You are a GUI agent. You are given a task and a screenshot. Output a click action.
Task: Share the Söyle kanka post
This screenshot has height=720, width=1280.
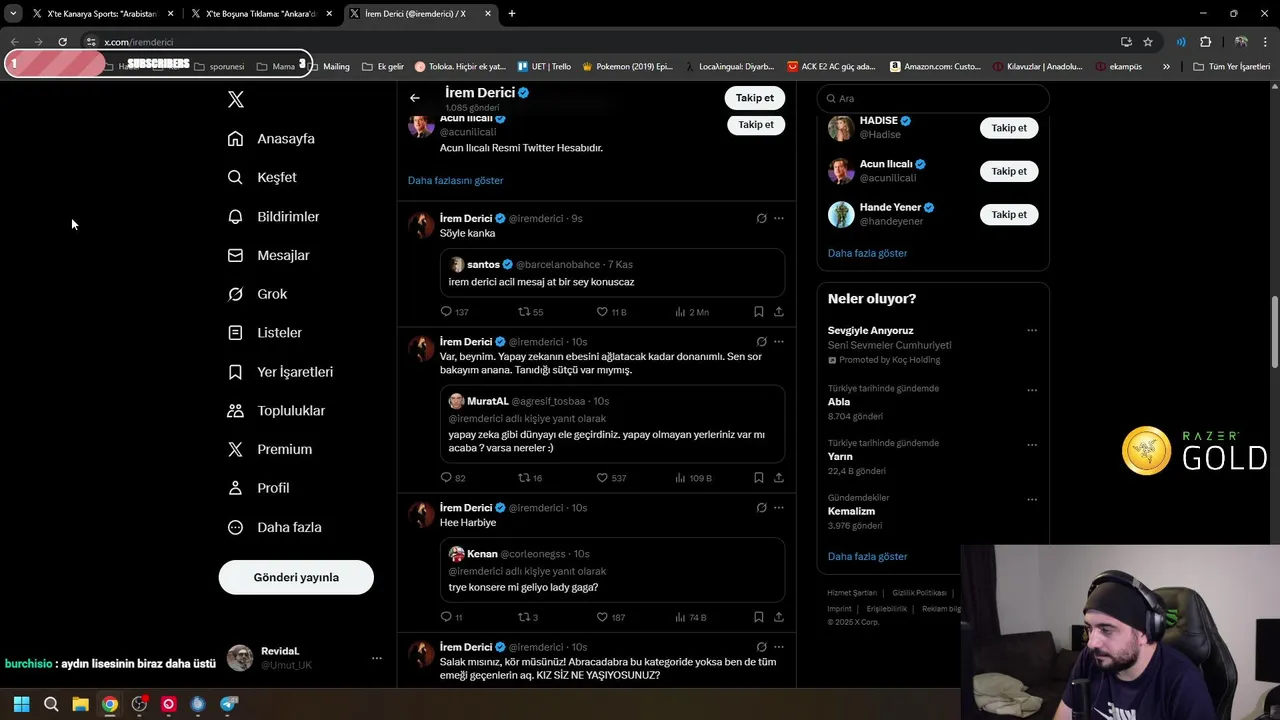coord(779,312)
